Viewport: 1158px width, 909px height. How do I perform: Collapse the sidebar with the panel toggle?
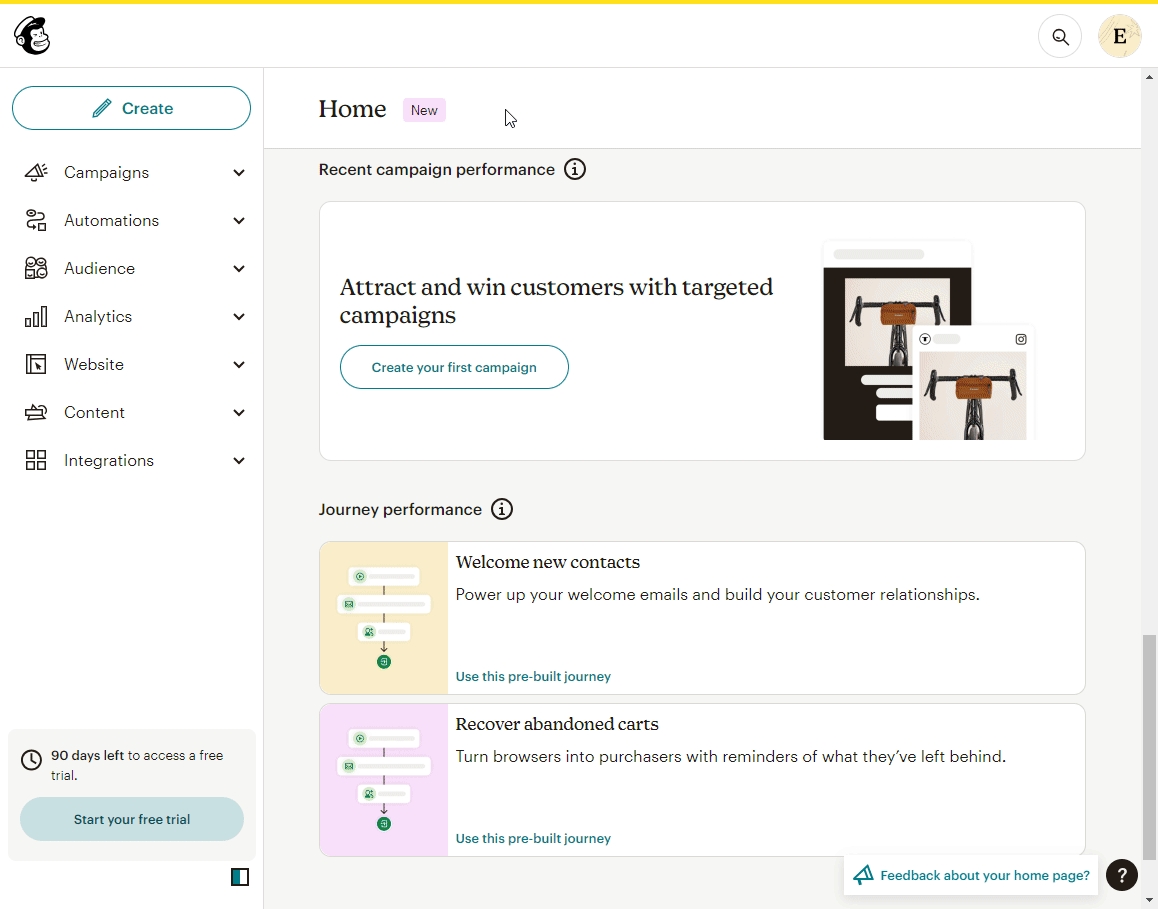pyautogui.click(x=240, y=877)
